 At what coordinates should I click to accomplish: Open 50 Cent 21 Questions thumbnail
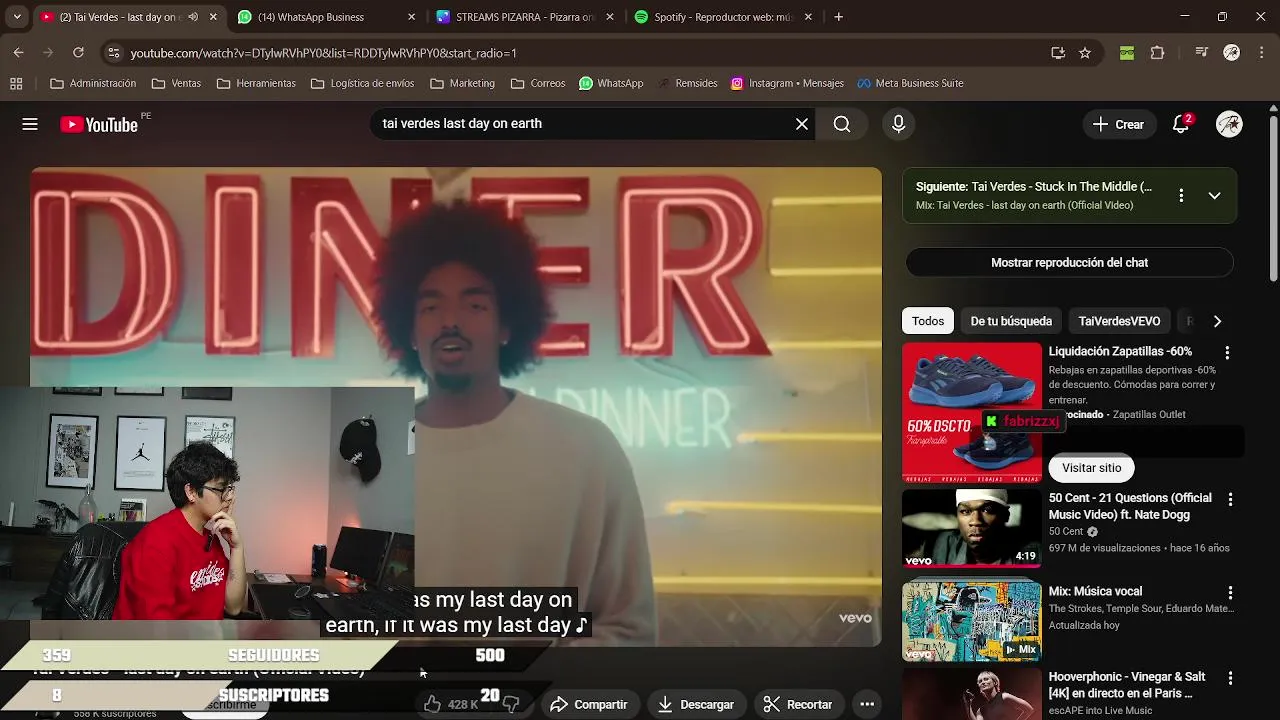tap(972, 528)
